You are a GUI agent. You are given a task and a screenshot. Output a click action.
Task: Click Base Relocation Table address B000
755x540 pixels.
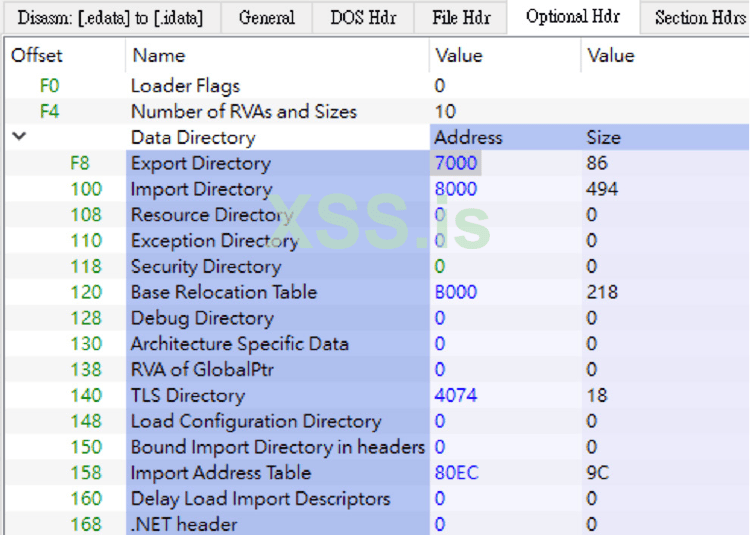pyautogui.click(x=456, y=292)
